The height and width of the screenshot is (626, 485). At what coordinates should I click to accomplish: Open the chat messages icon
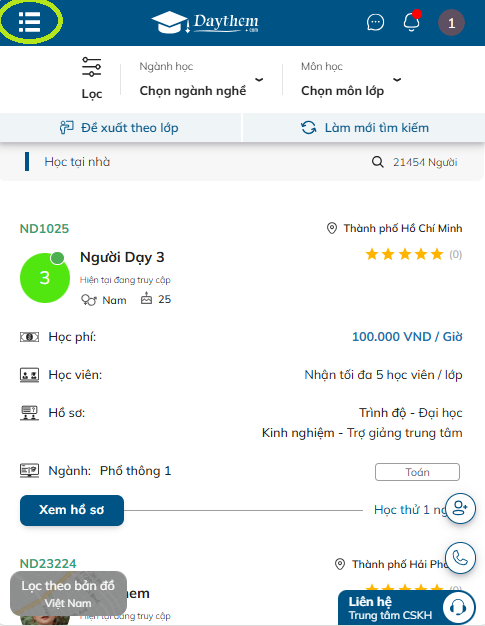coord(375,22)
